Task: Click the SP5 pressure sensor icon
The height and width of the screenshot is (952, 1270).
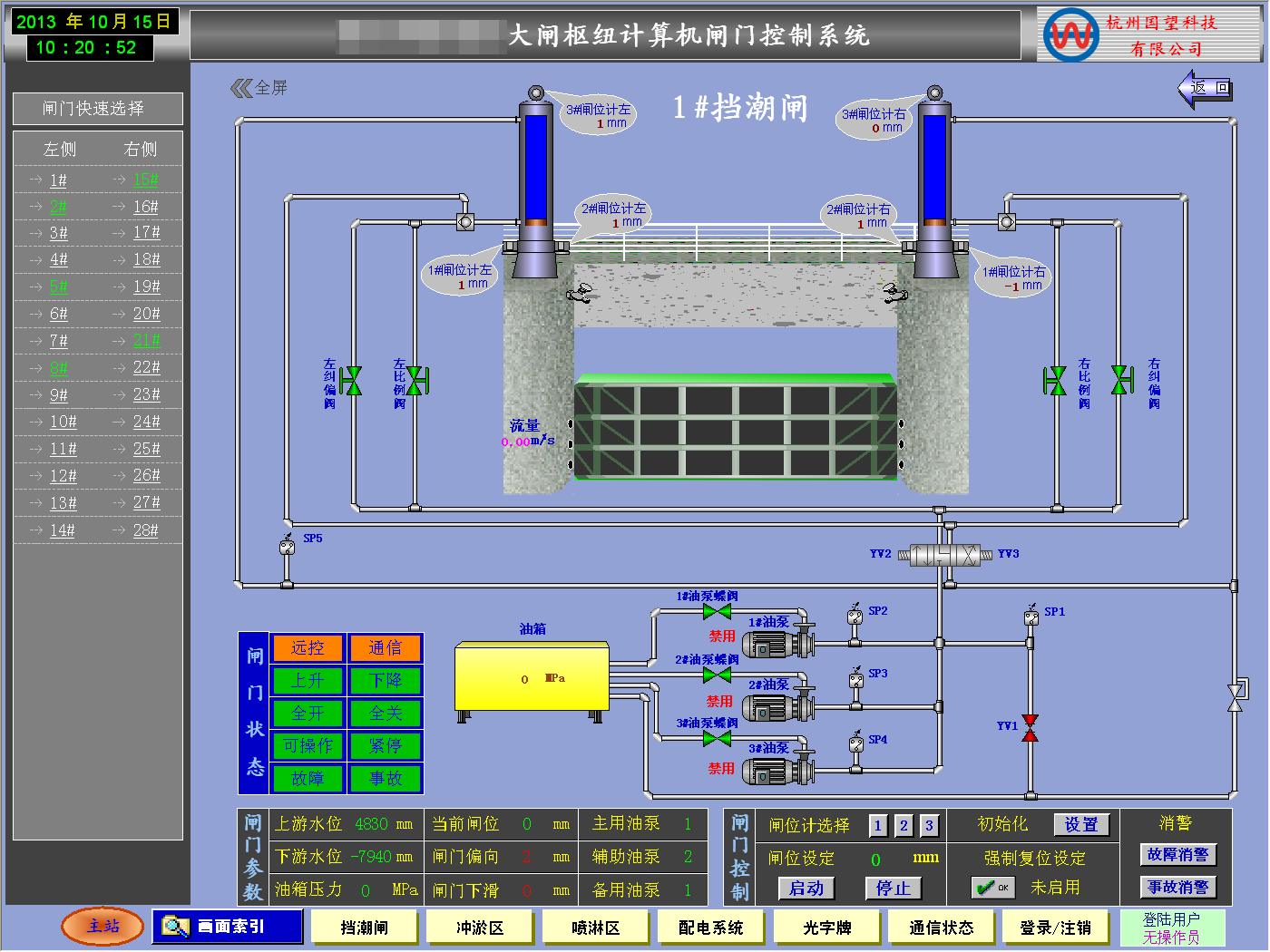Action: click(288, 545)
